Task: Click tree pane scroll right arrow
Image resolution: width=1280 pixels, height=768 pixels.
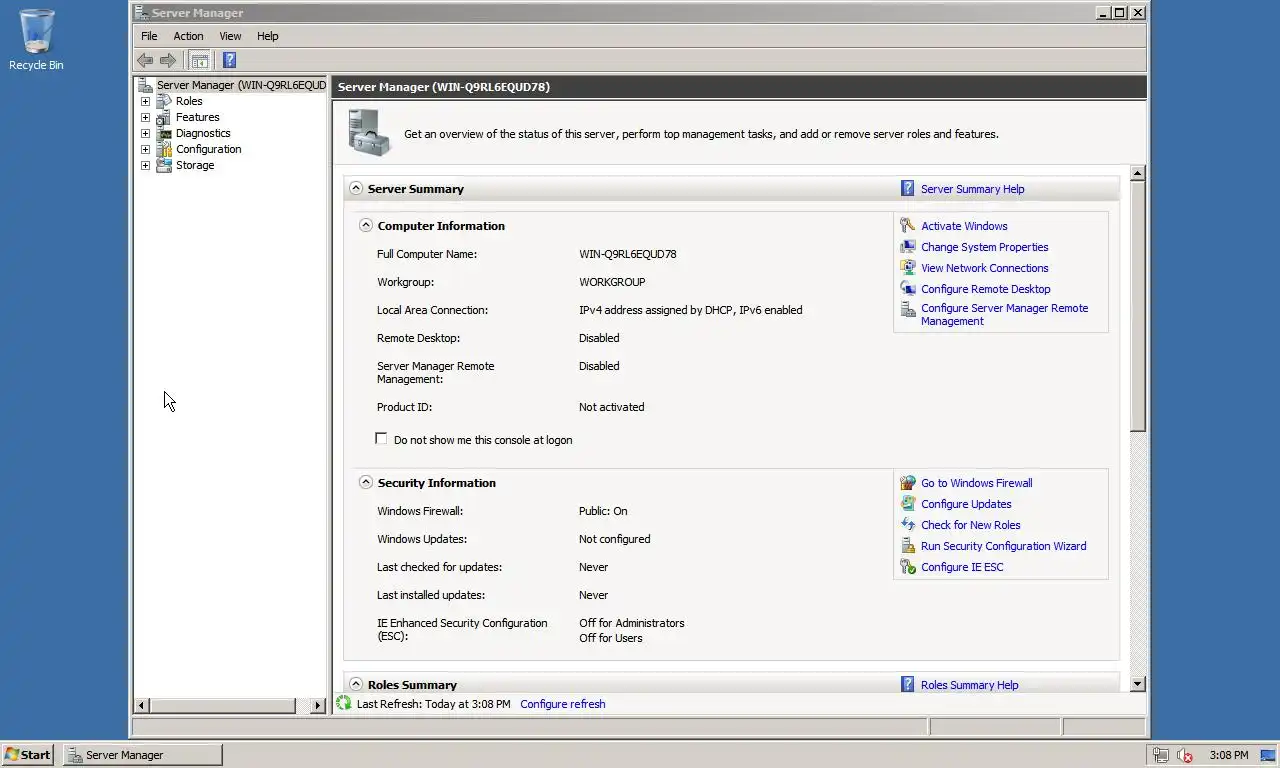Action: click(x=318, y=705)
